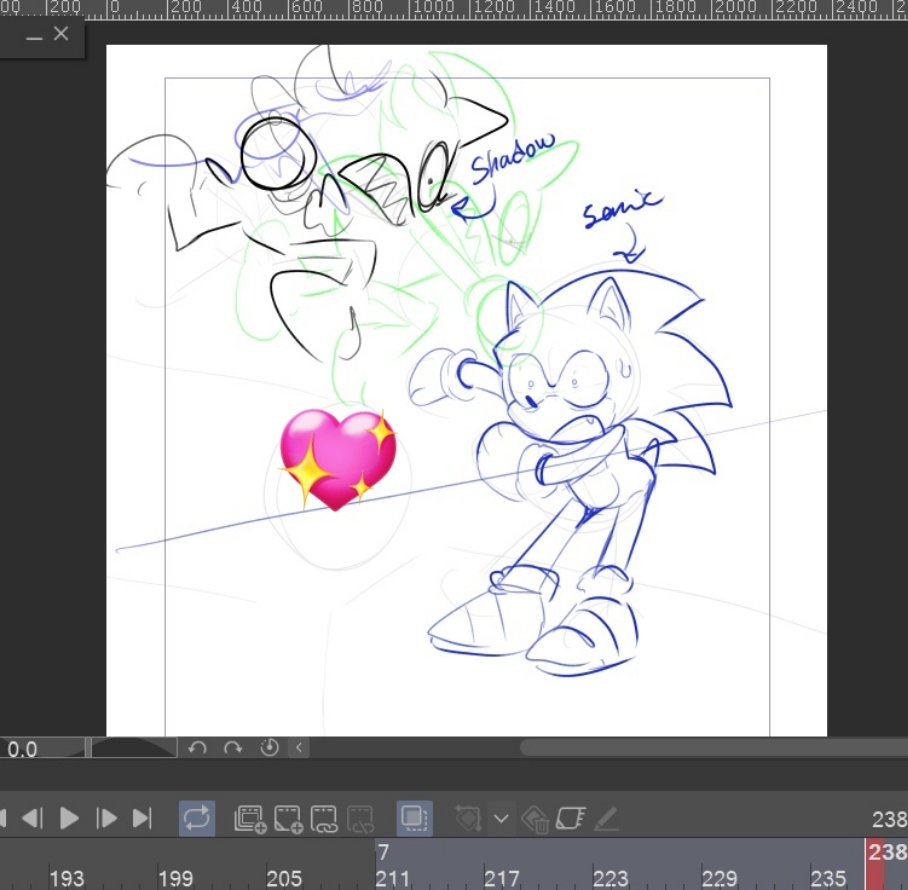Close the floating panel at top left
Screen dimensions: 908x890
coord(61,34)
